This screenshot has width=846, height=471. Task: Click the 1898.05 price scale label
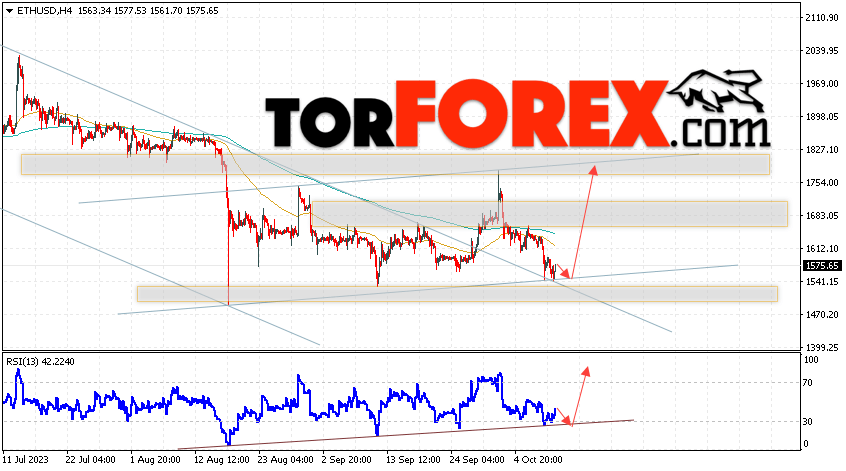point(822,117)
